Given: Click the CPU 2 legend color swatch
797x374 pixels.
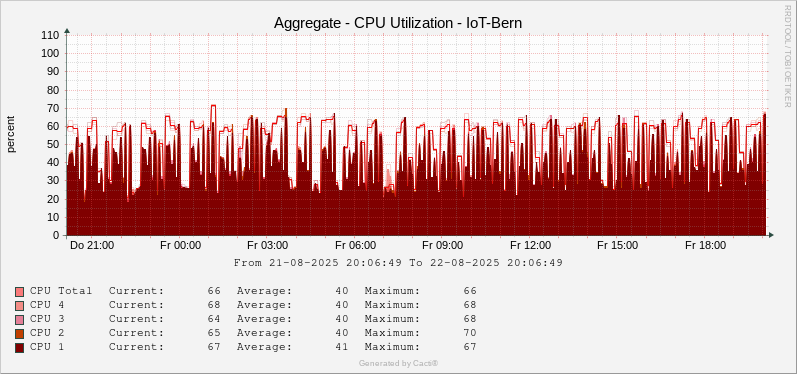Looking at the screenshot, I should [20, 334].
